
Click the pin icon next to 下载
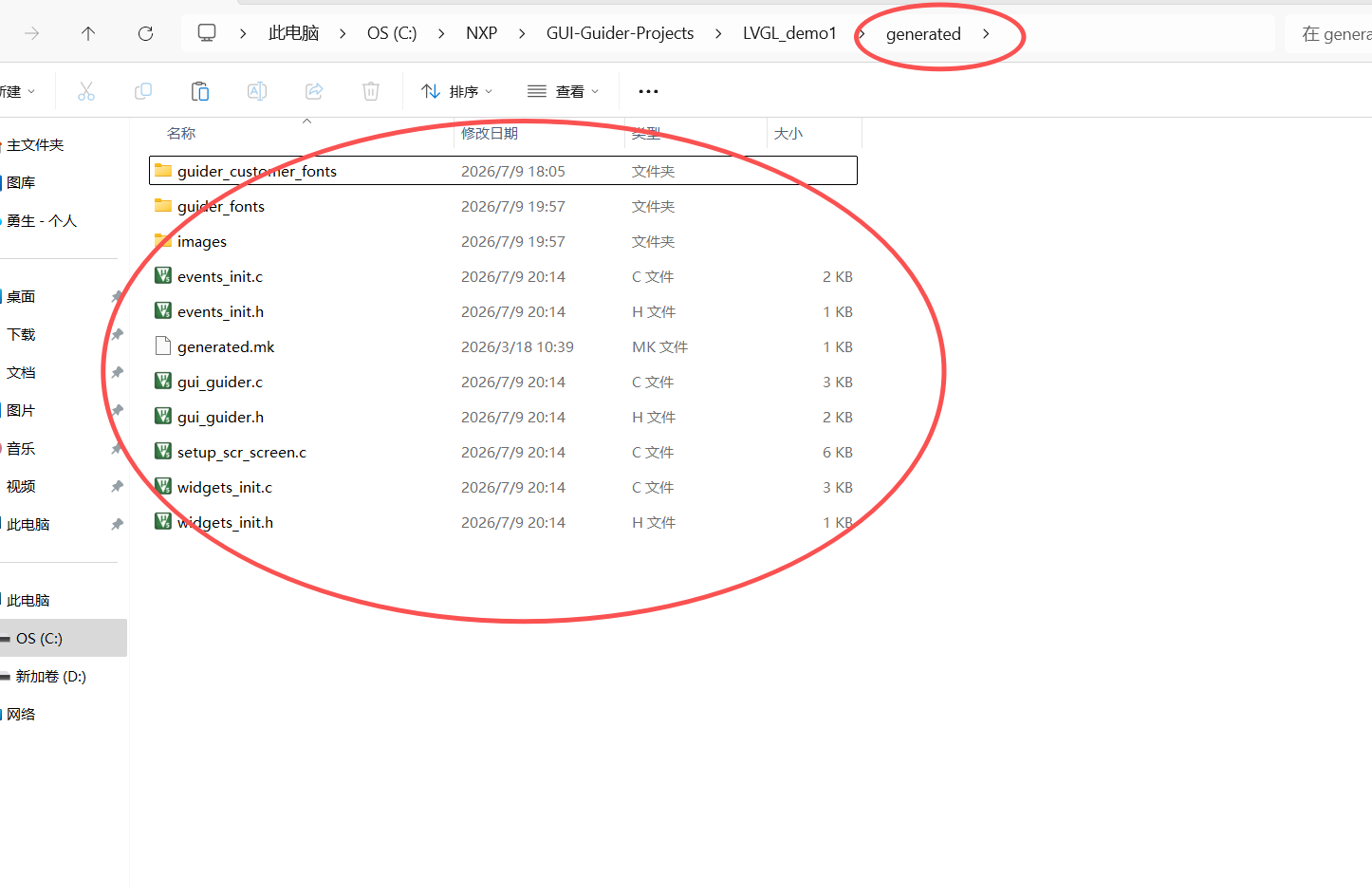pos(117,334)
